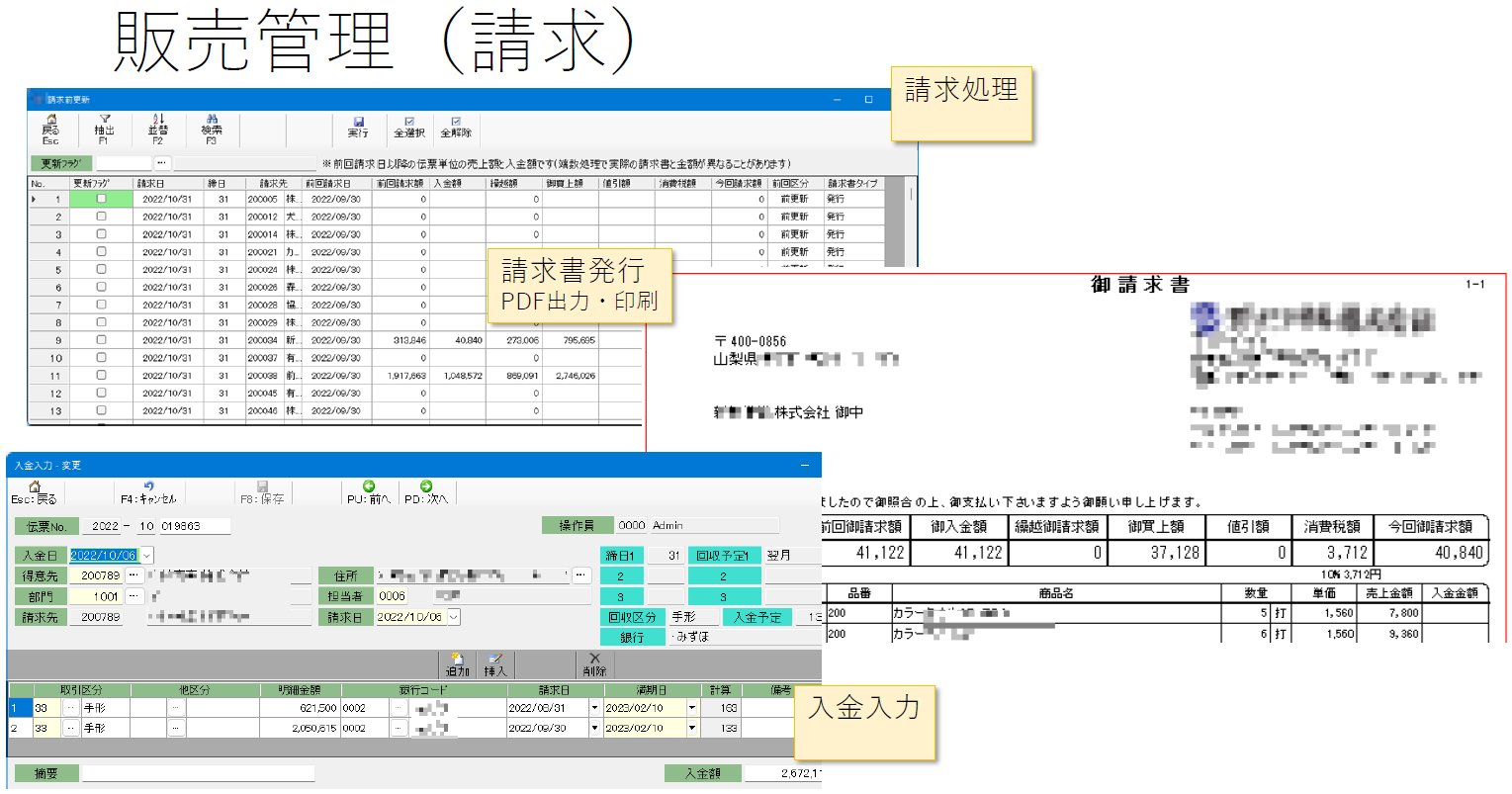Viewport: 1512px width, 794px height.
Task: Expand the 請求日 date dropdown in header
Action: [x=454, y=617]
